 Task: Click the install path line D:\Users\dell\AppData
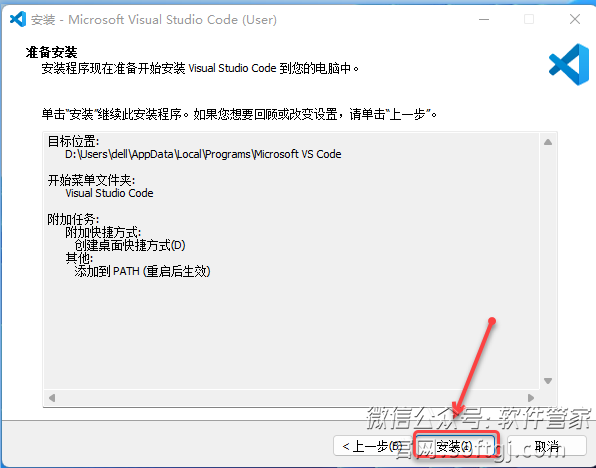pos(203,154)
